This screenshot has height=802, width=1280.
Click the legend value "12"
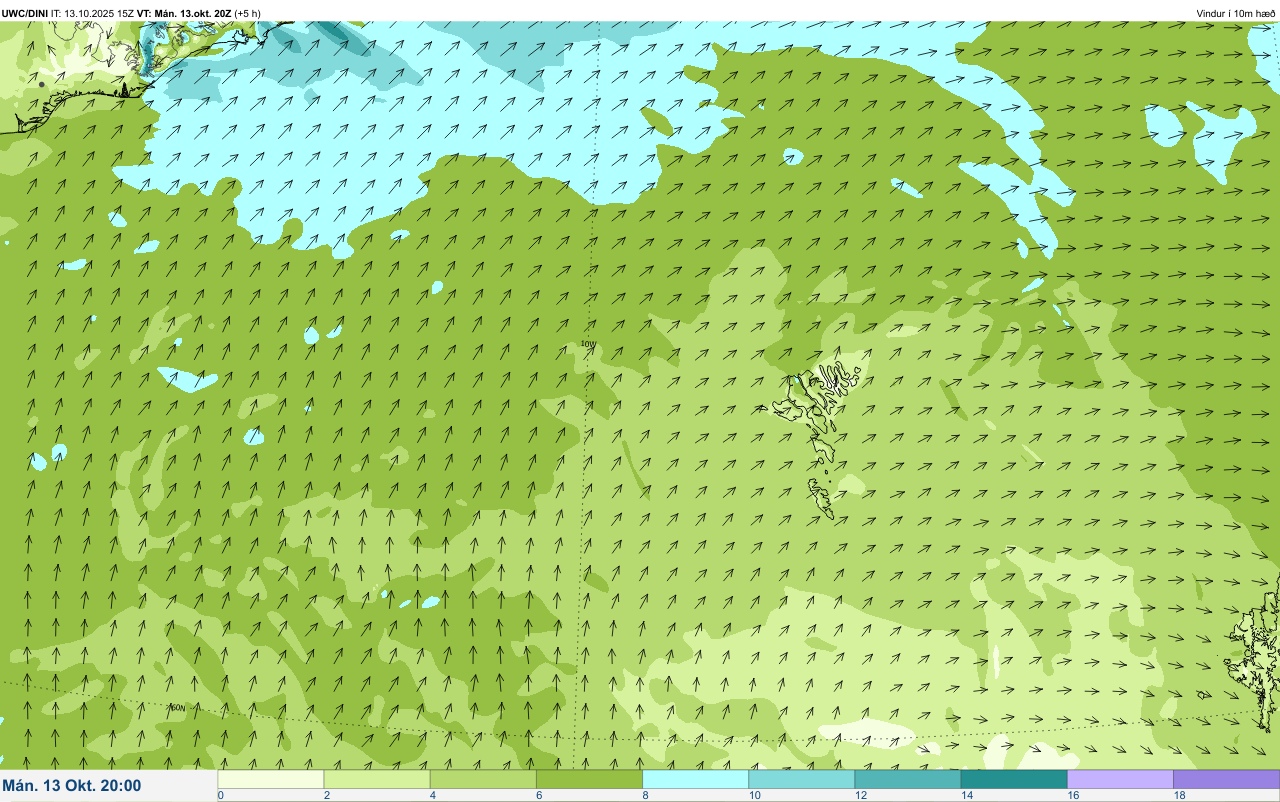click(860, 795)
